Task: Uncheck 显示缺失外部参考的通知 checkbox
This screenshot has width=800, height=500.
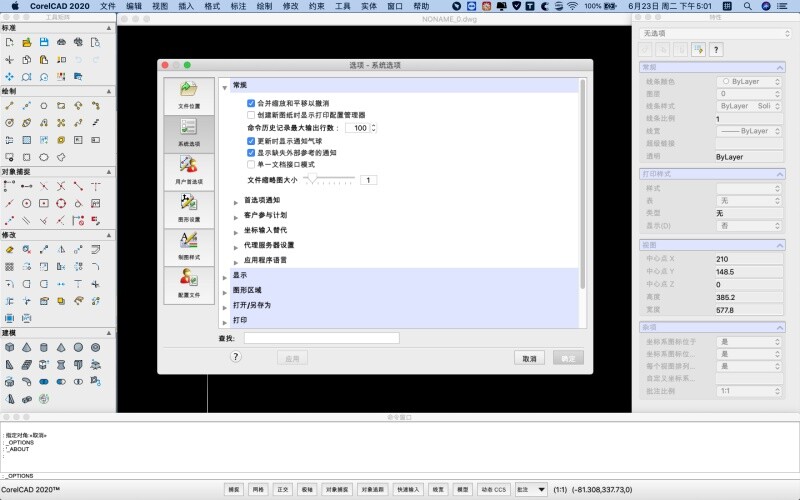Action: pyautogui.click(x=251, y=153)
